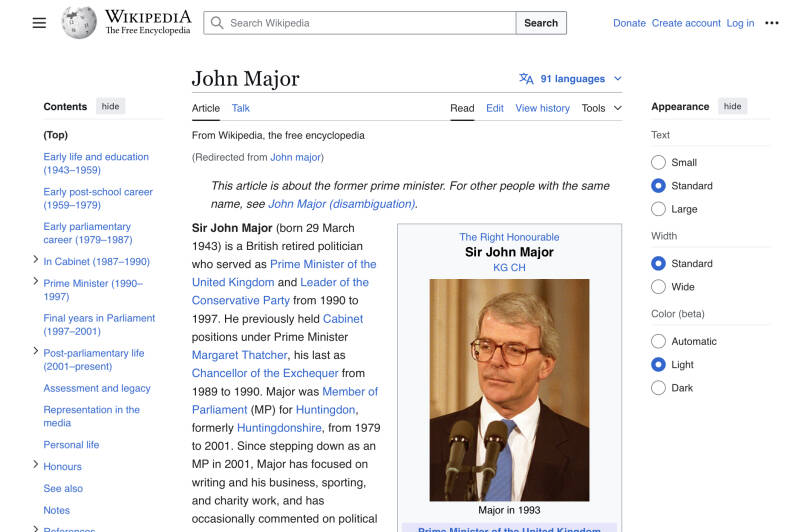Go to Early post-school career section
The image size is (799, 532).
pyautogui.click(x=98, y=198)
